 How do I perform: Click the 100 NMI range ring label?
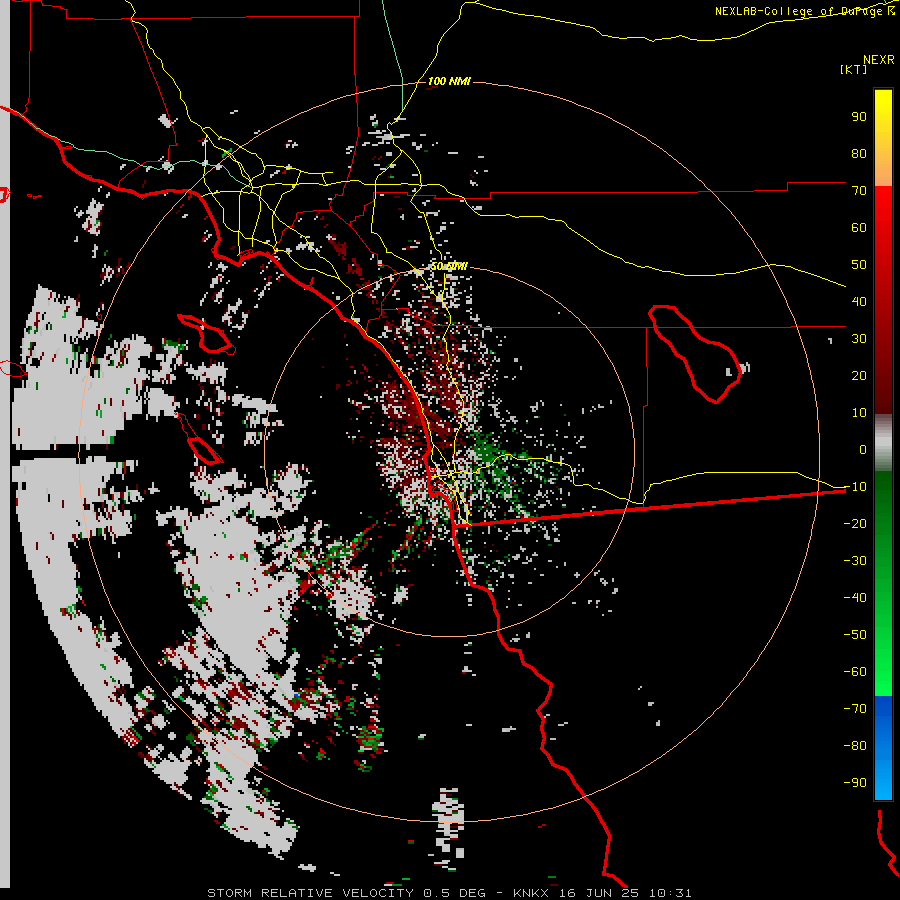click(x=449, y=82)
